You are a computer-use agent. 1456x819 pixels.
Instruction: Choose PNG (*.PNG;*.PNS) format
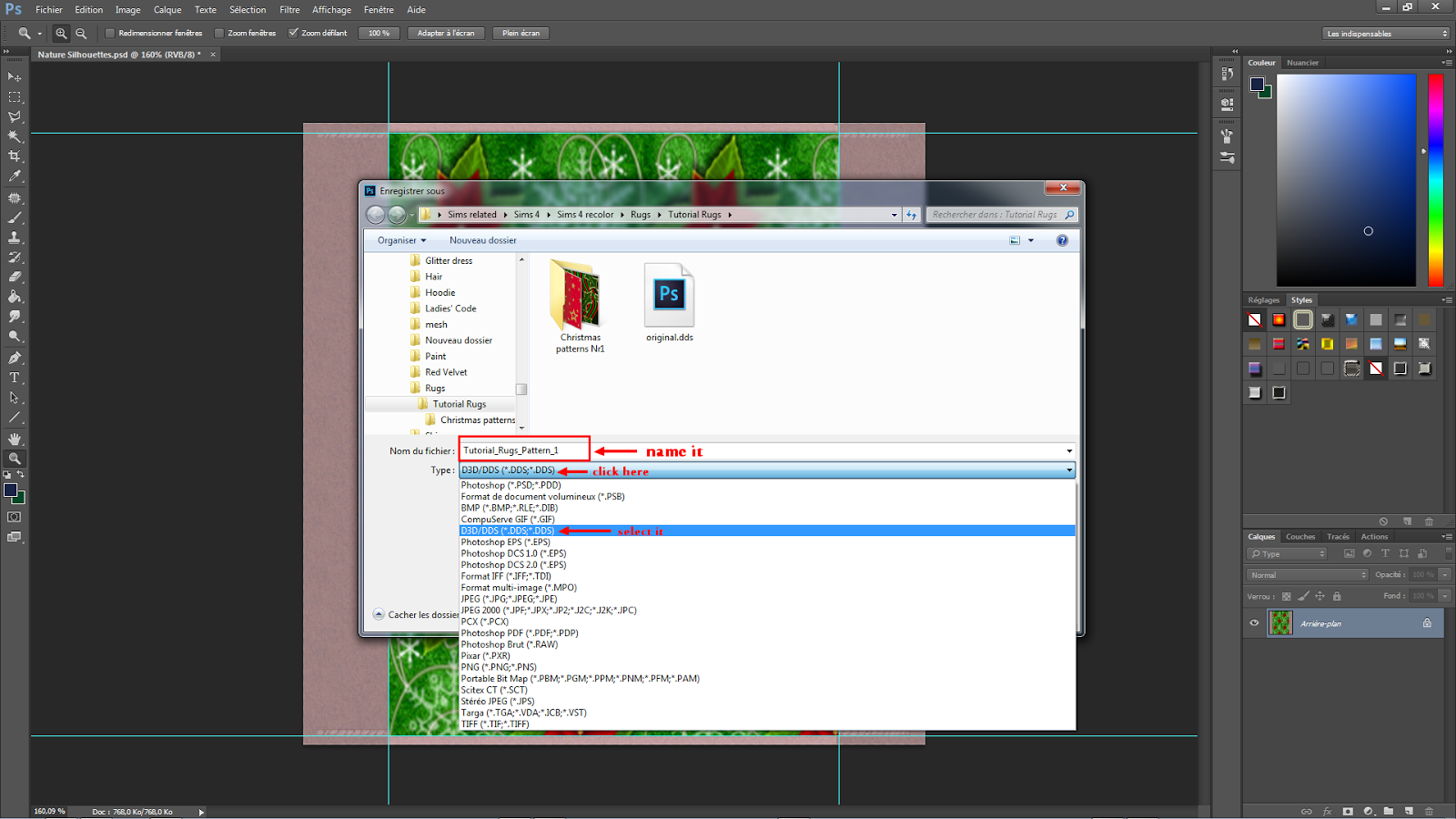[499, 667]
